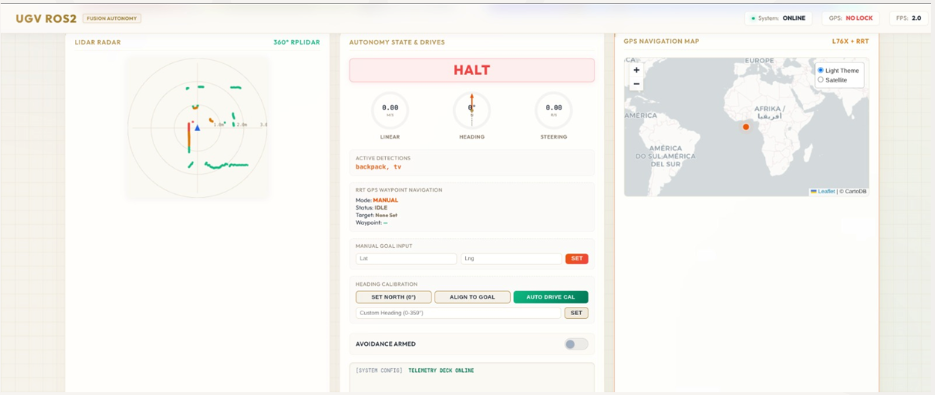
Task: Zoom in on the GPS map
Action: point(636,70)
